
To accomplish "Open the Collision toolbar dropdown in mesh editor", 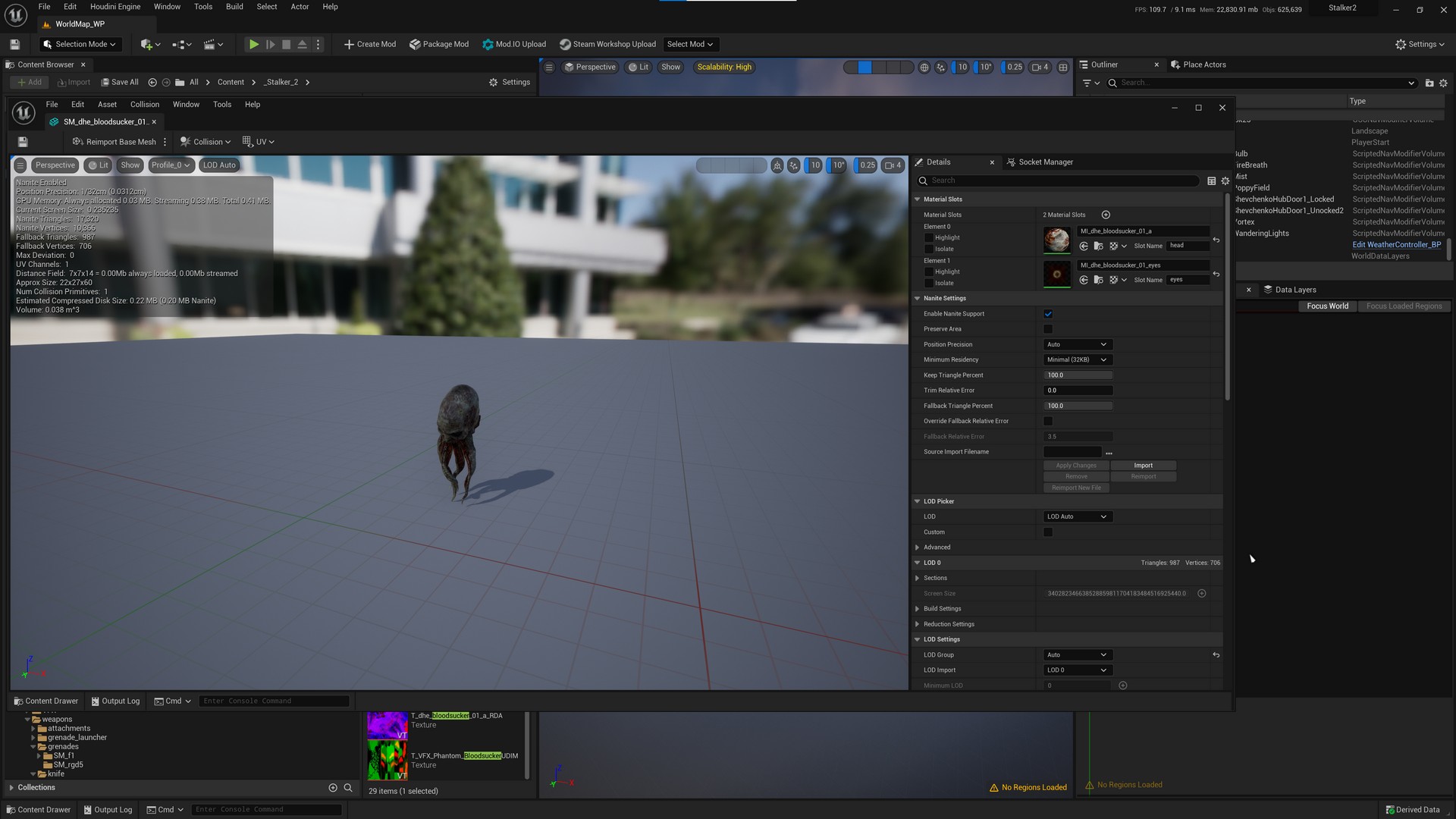I will click(x=206, y=142).
